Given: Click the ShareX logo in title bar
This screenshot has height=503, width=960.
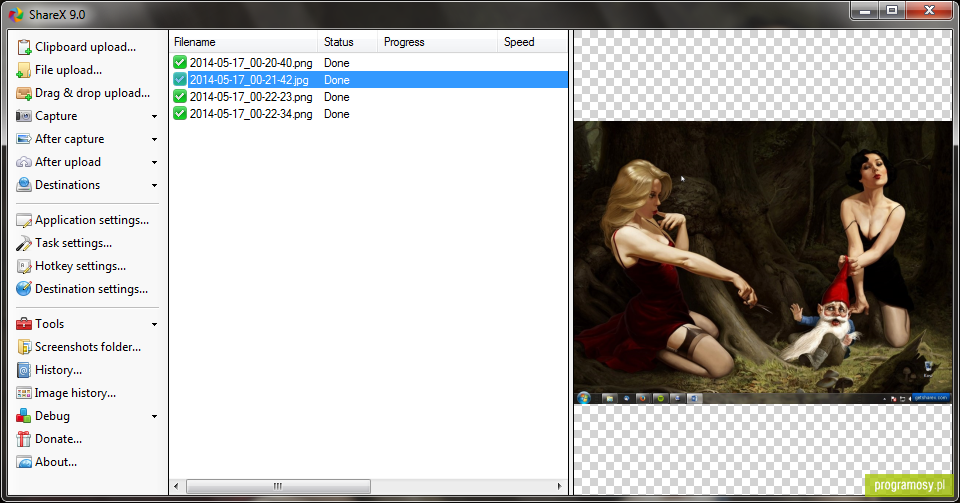Looking at the screenshot, I should click(x=16, y=15).
